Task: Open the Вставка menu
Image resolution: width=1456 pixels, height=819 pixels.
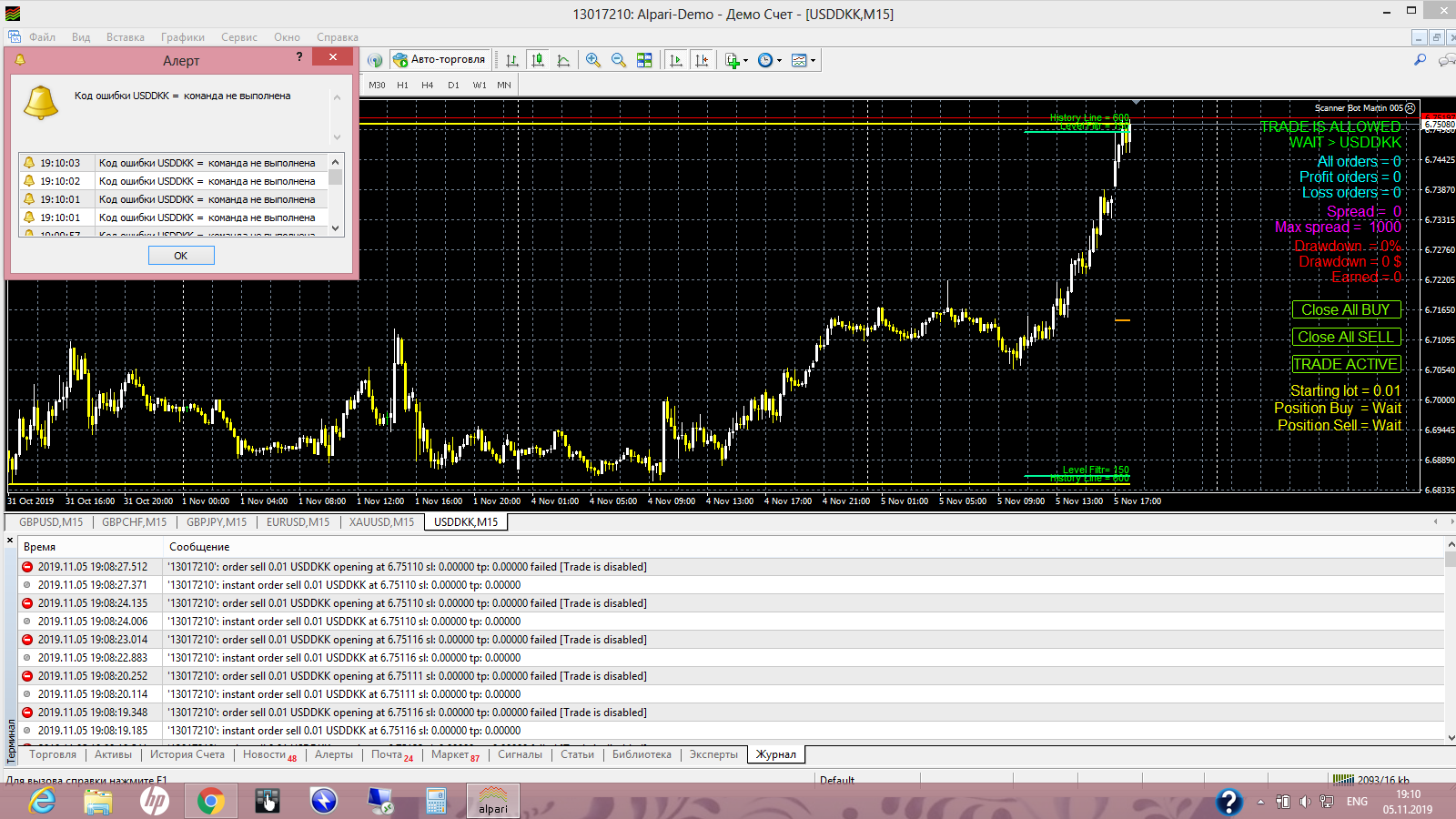Action: click(126, 37)
